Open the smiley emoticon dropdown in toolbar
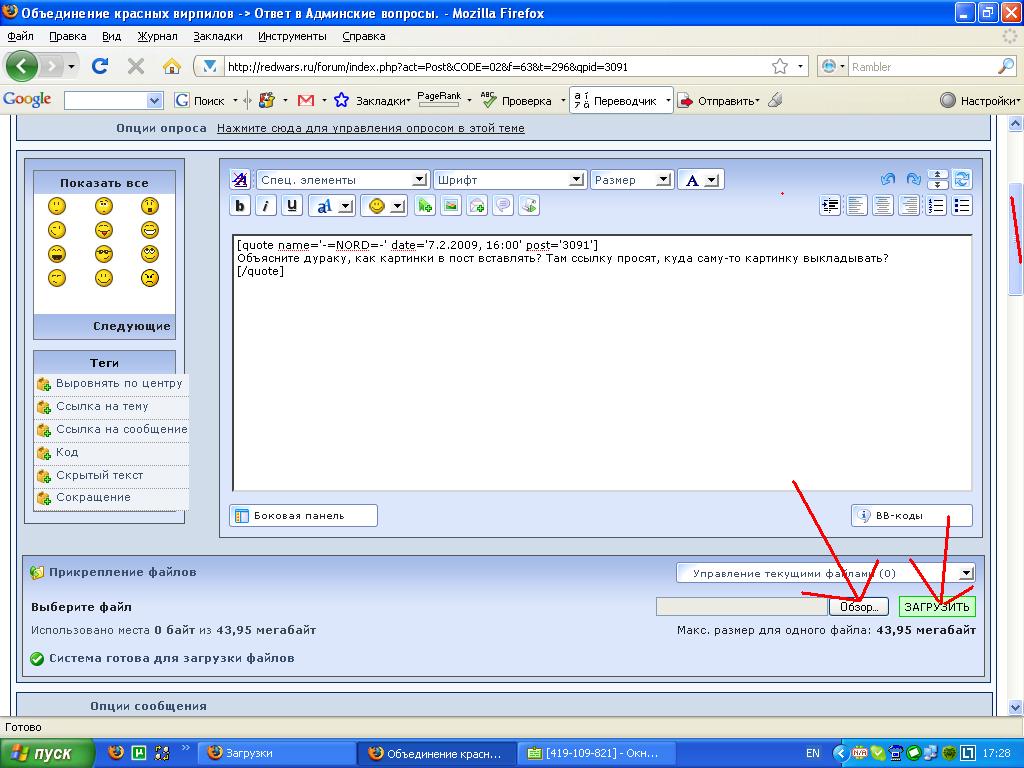The height and width of the screenshot is (768, 1024). tap(384, 206)
